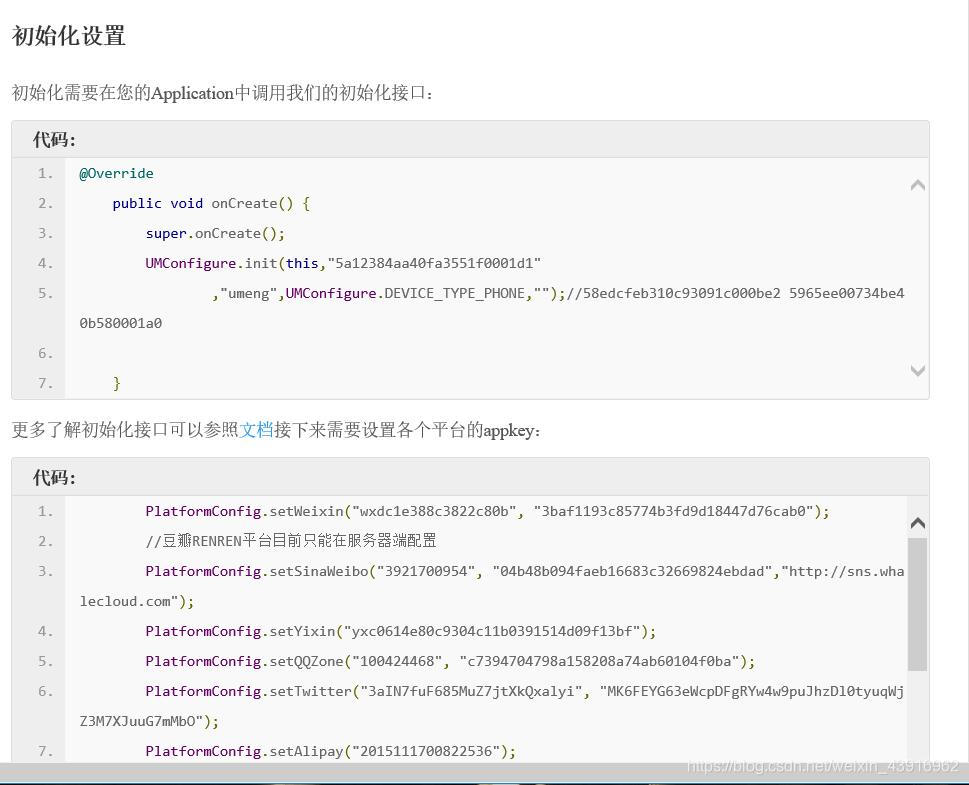Click the sentence mentioning 各个平台的appkey
The image size is (969, 785).
point(276,430)
